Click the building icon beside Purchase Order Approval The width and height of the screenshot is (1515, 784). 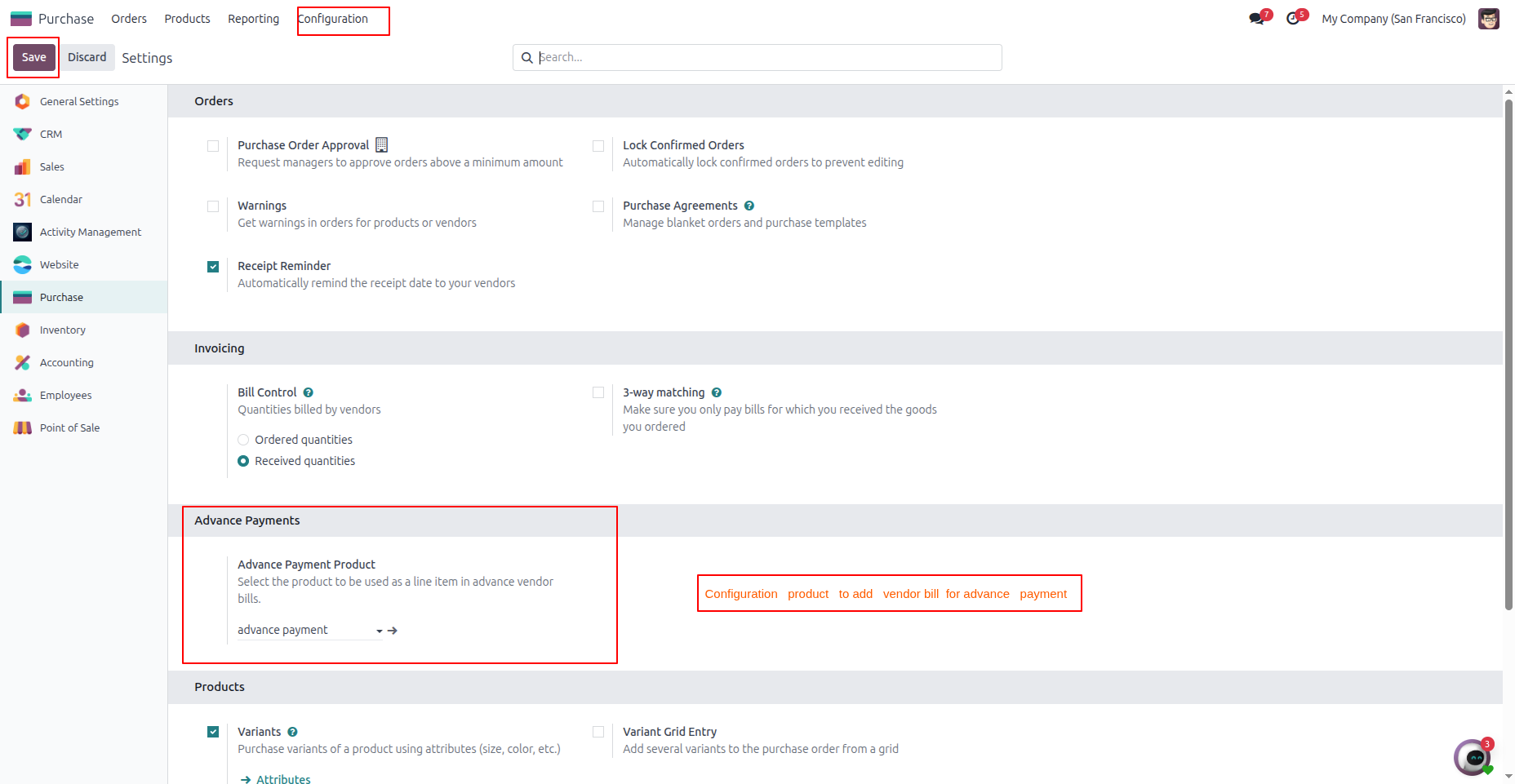(x=381, y=145)
